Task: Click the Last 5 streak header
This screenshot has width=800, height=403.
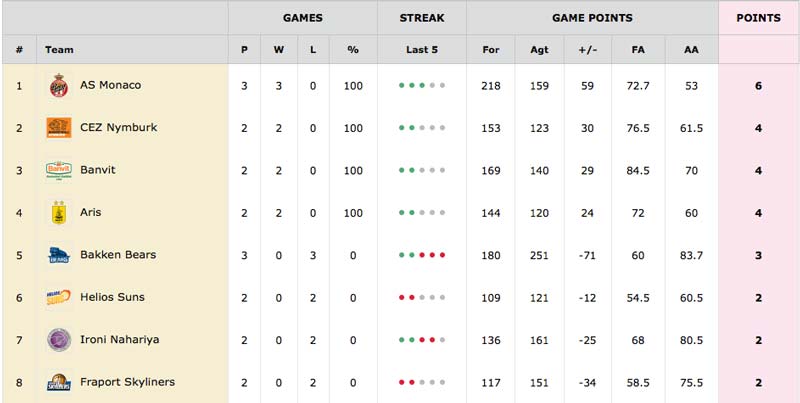Action: point(422,49)
